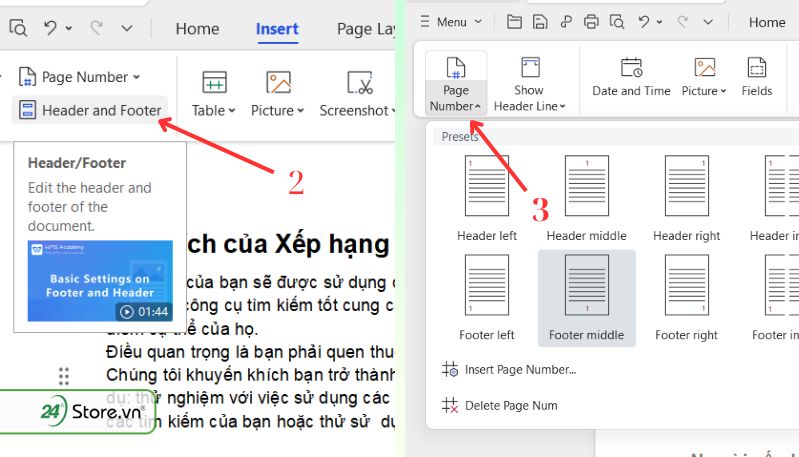Open Page Layout tab in left window
The width and height of the screenshot is (799, 457).
(366, 29)
